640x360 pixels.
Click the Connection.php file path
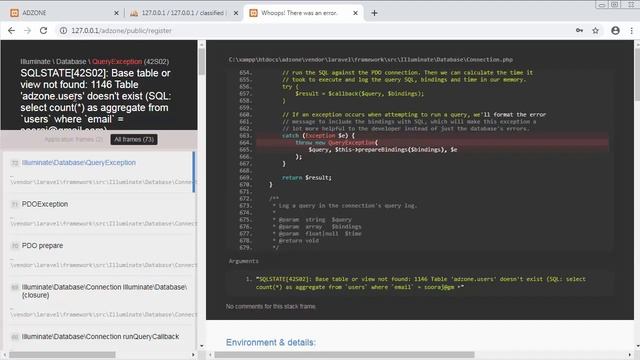[x=371, y=60]
